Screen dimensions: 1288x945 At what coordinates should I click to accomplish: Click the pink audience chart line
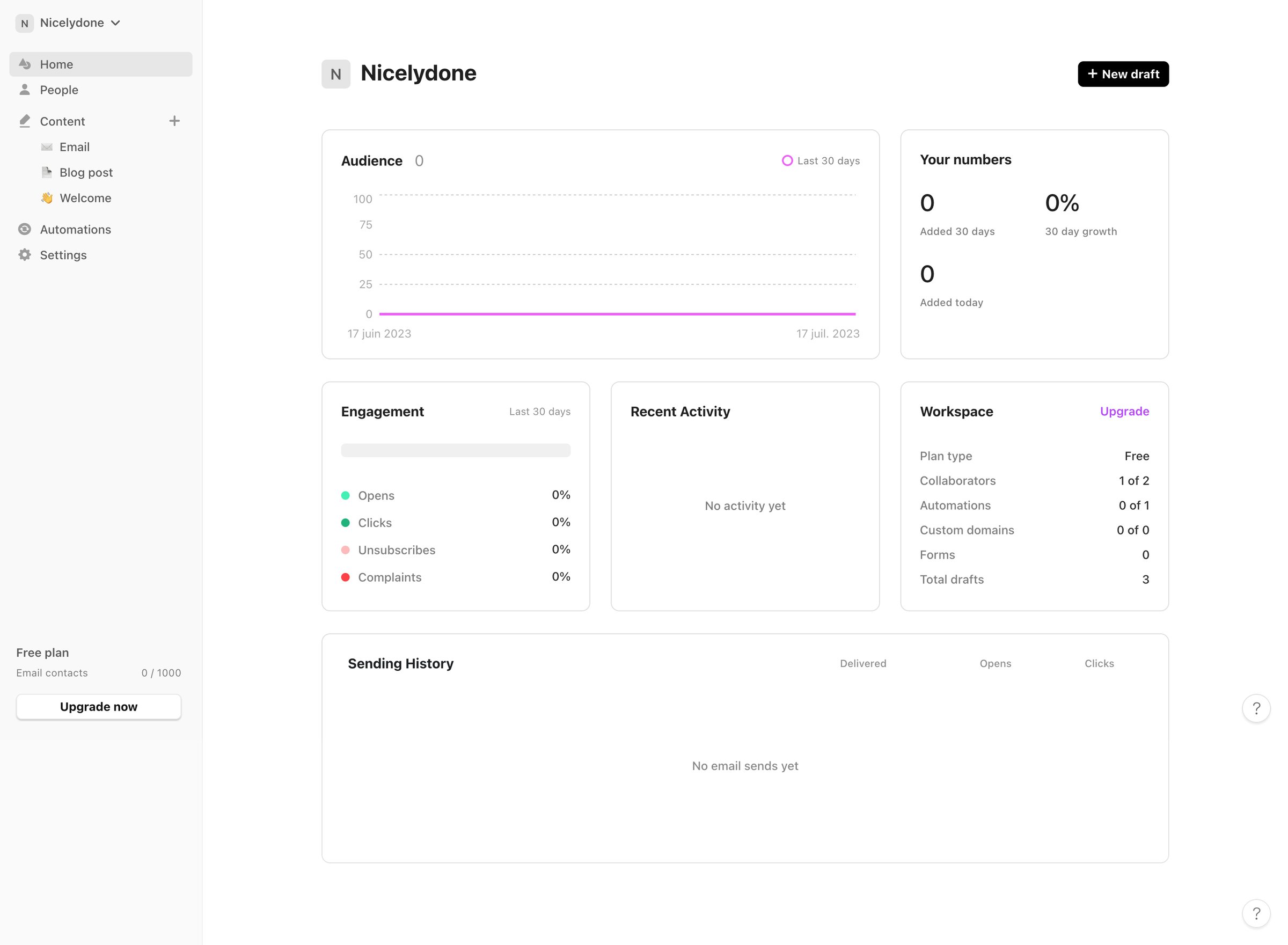click(617, 313)
